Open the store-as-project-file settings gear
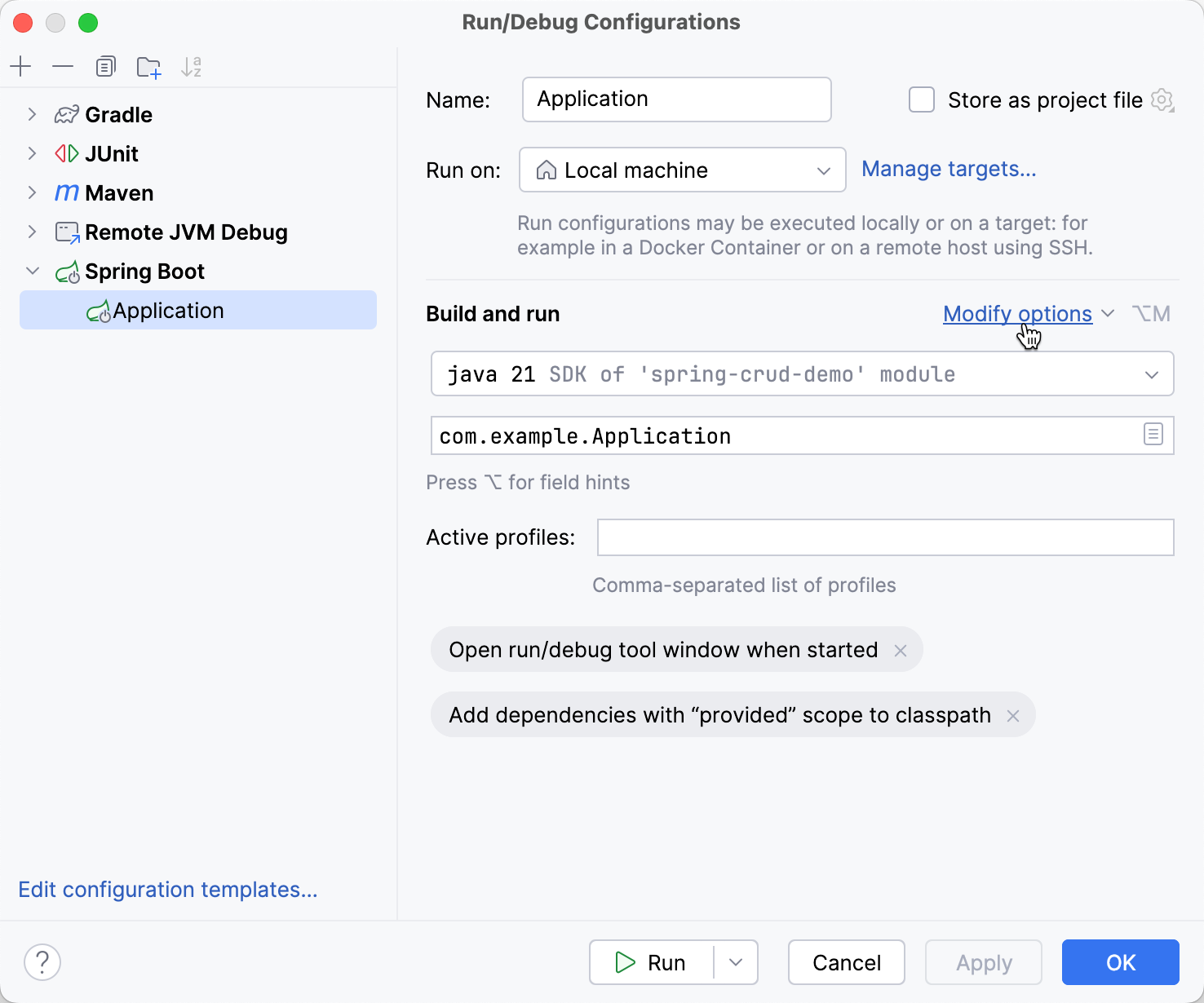The image size is (1204, 1003). point(1162,99)
